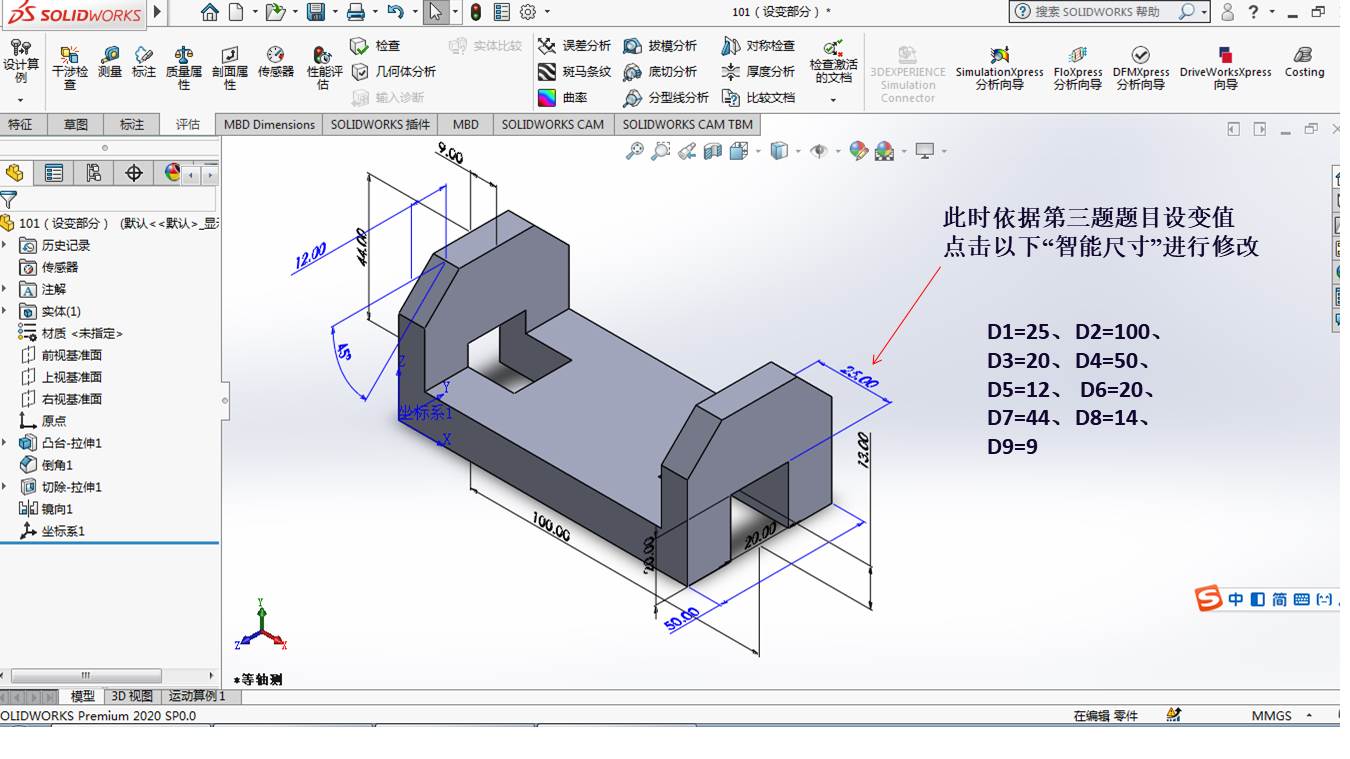Open Options via the gear icon
1350x759 pixels.
point(528,12)
